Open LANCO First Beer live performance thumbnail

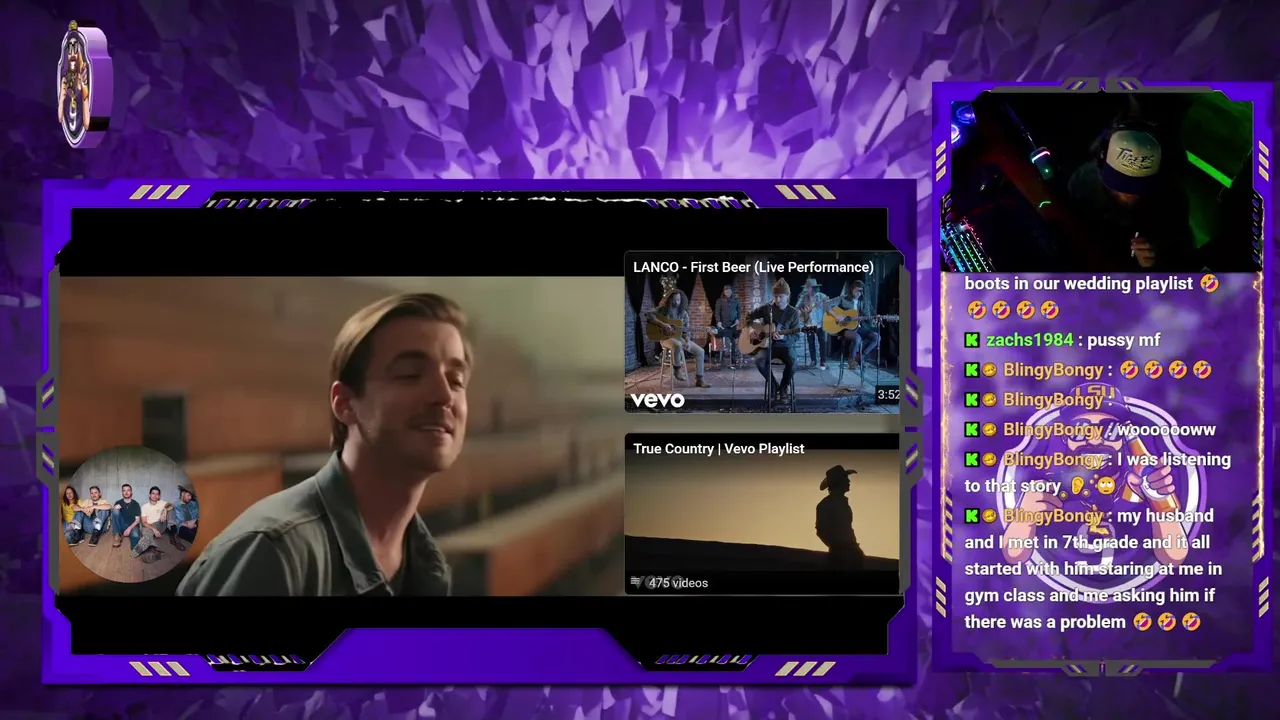[x=762, y=332]
